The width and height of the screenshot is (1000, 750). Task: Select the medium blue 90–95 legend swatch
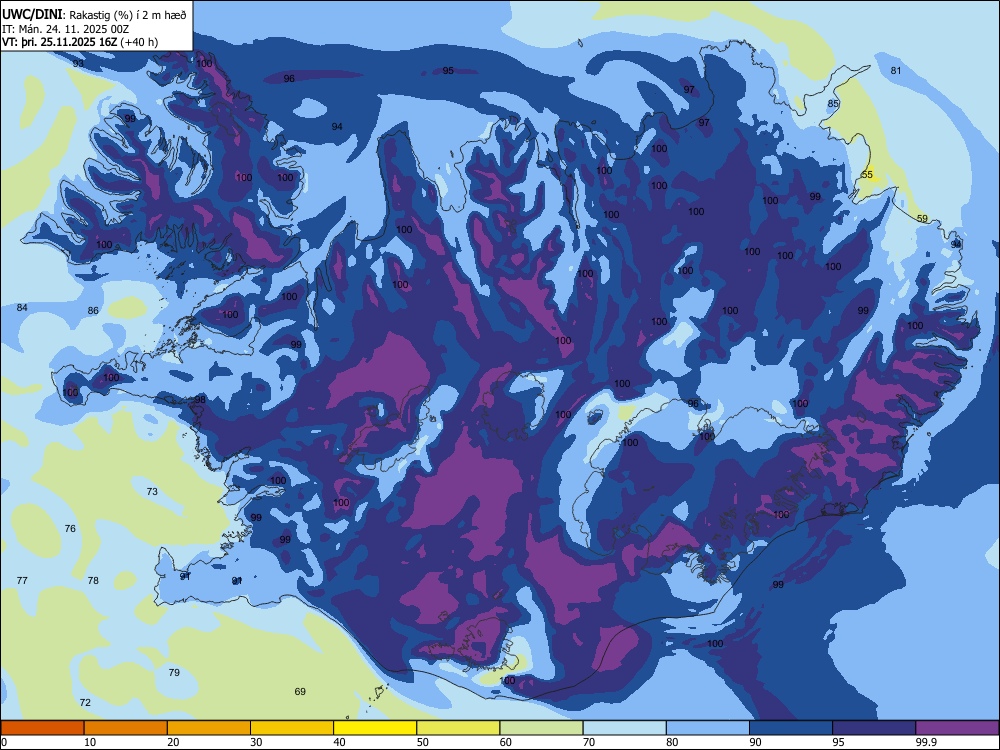791,728
